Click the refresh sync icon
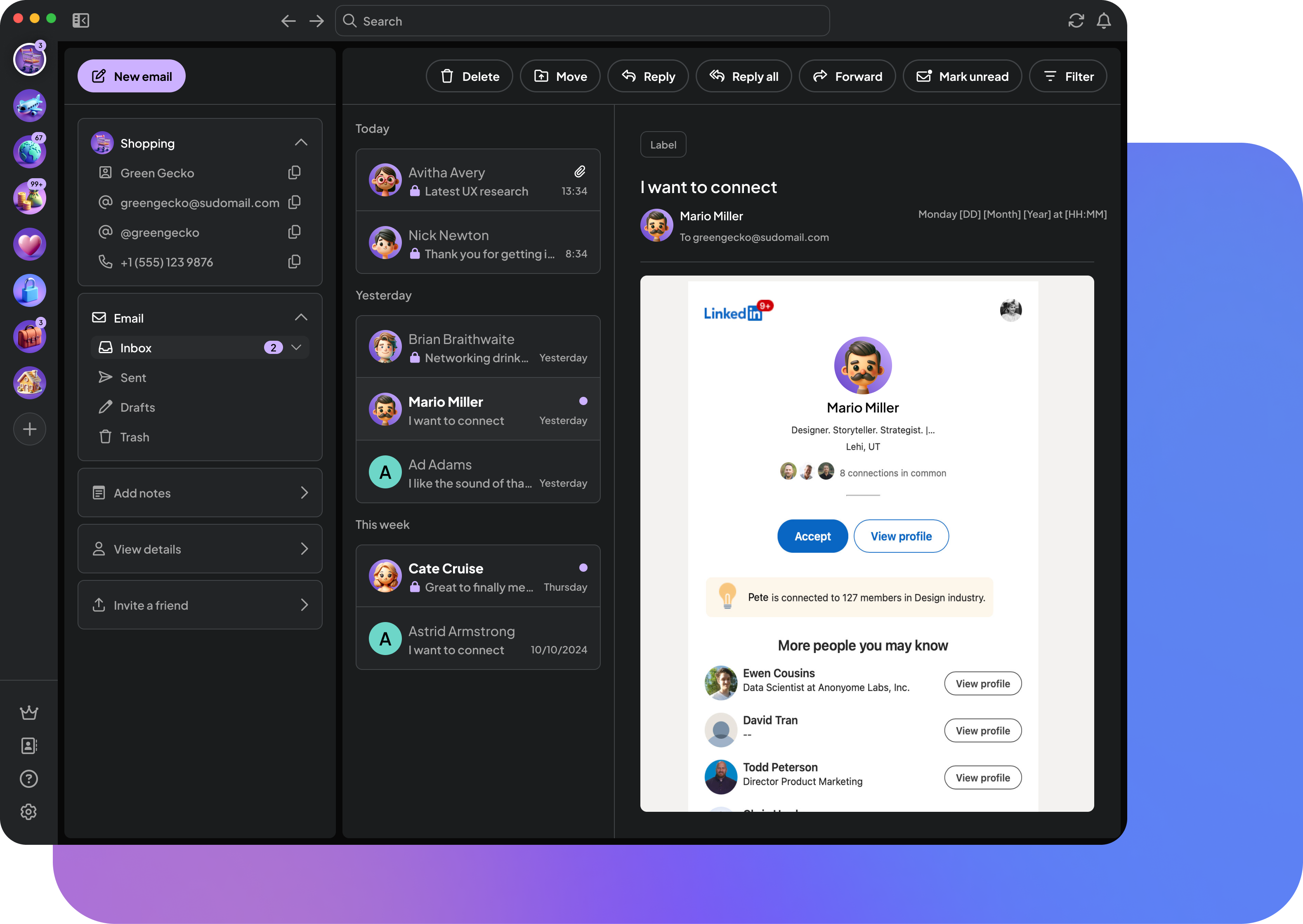The image size is (1303, 924). click(x=1075, y=21)
